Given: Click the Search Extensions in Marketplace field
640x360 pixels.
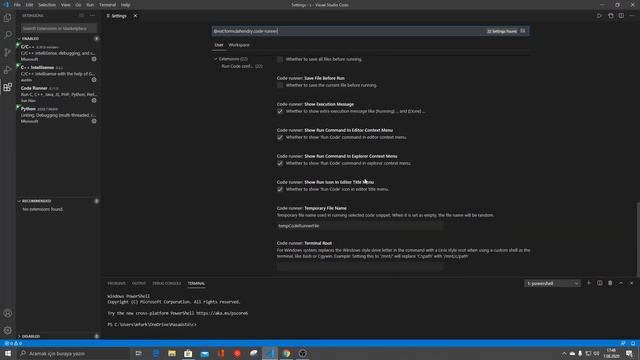Looking at the screenshot, I should [x=59, y=29].
